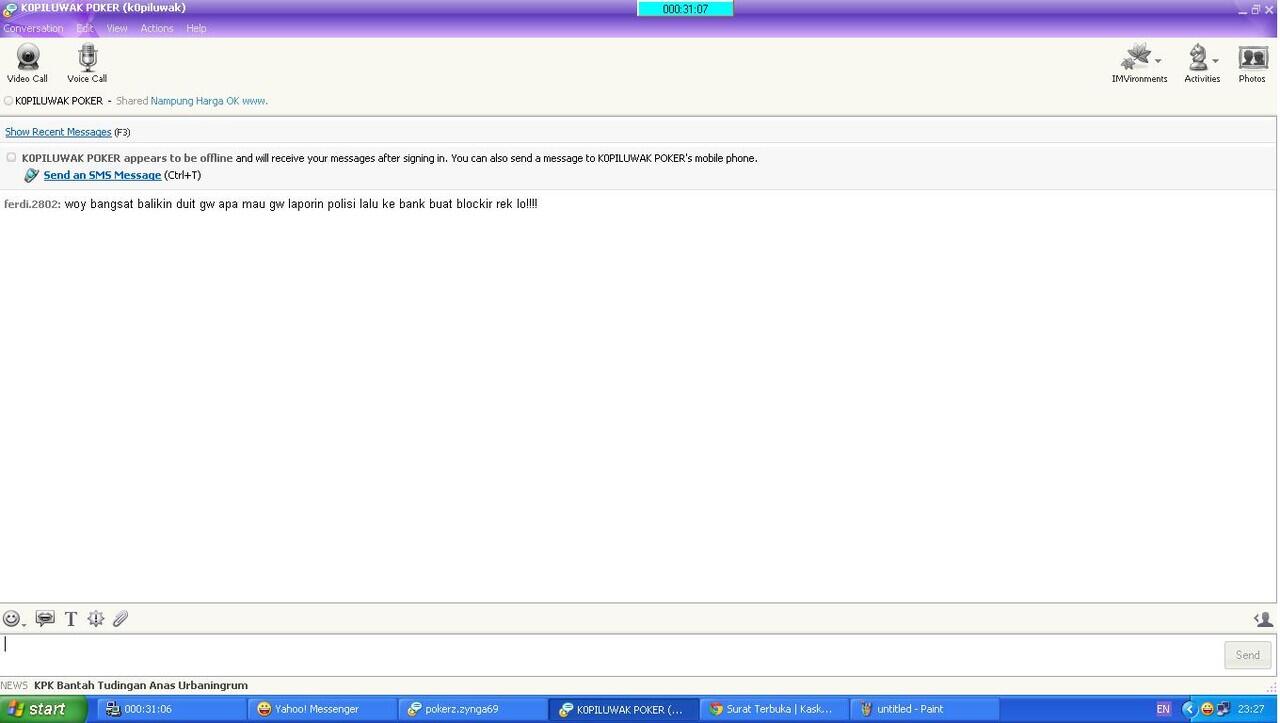The image size is (1280, 723).
Task: Open the Edit menu
Action: [x=85, y=28]
